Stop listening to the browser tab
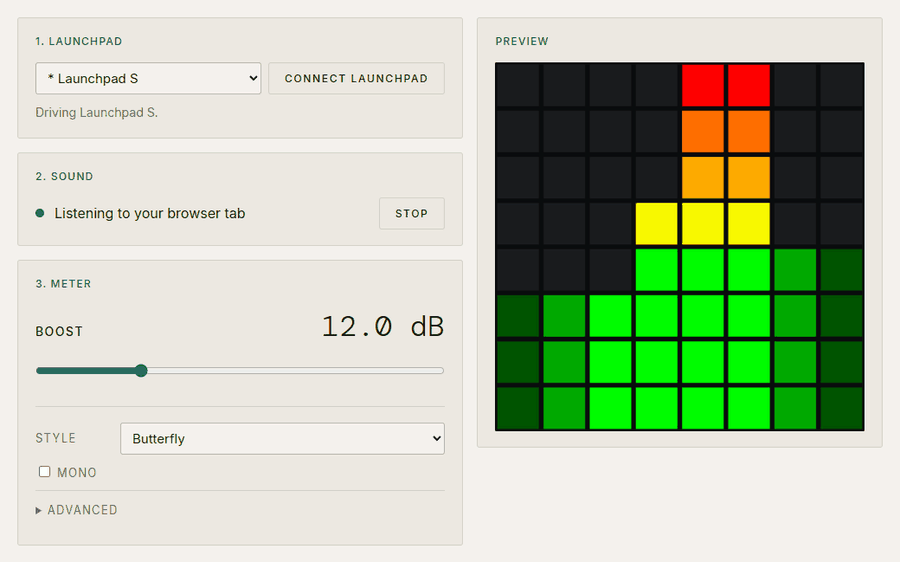This screenshot has width=900, height=562. tap(412, 214)
